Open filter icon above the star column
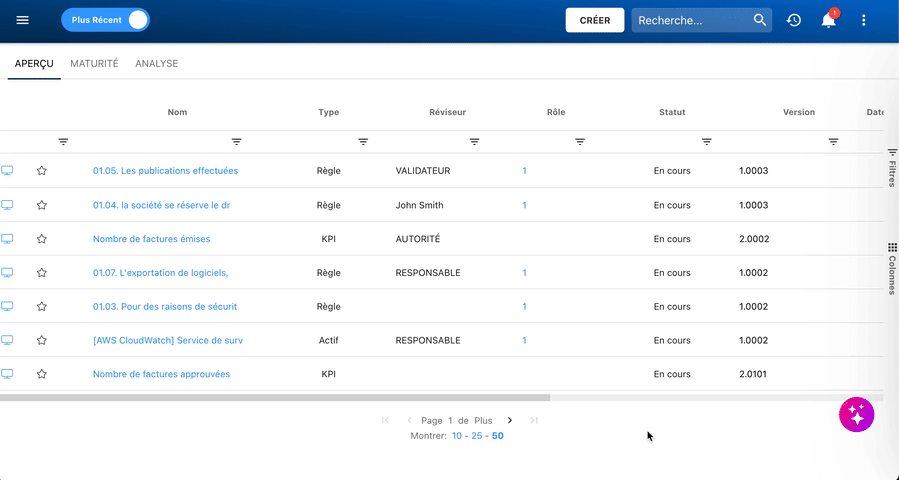Screen dimensions: 899x480 (63, 142)
